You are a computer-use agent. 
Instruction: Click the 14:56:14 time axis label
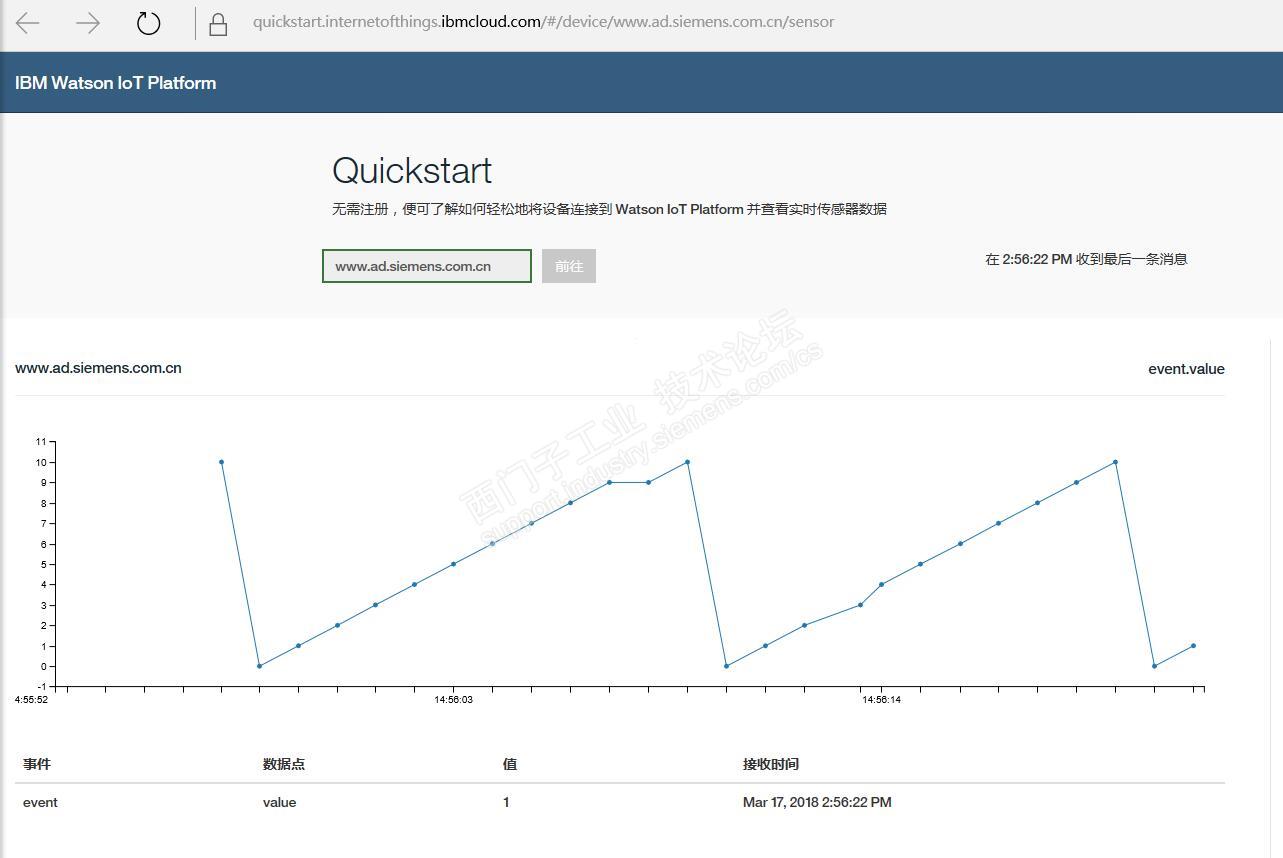point(882,700)
